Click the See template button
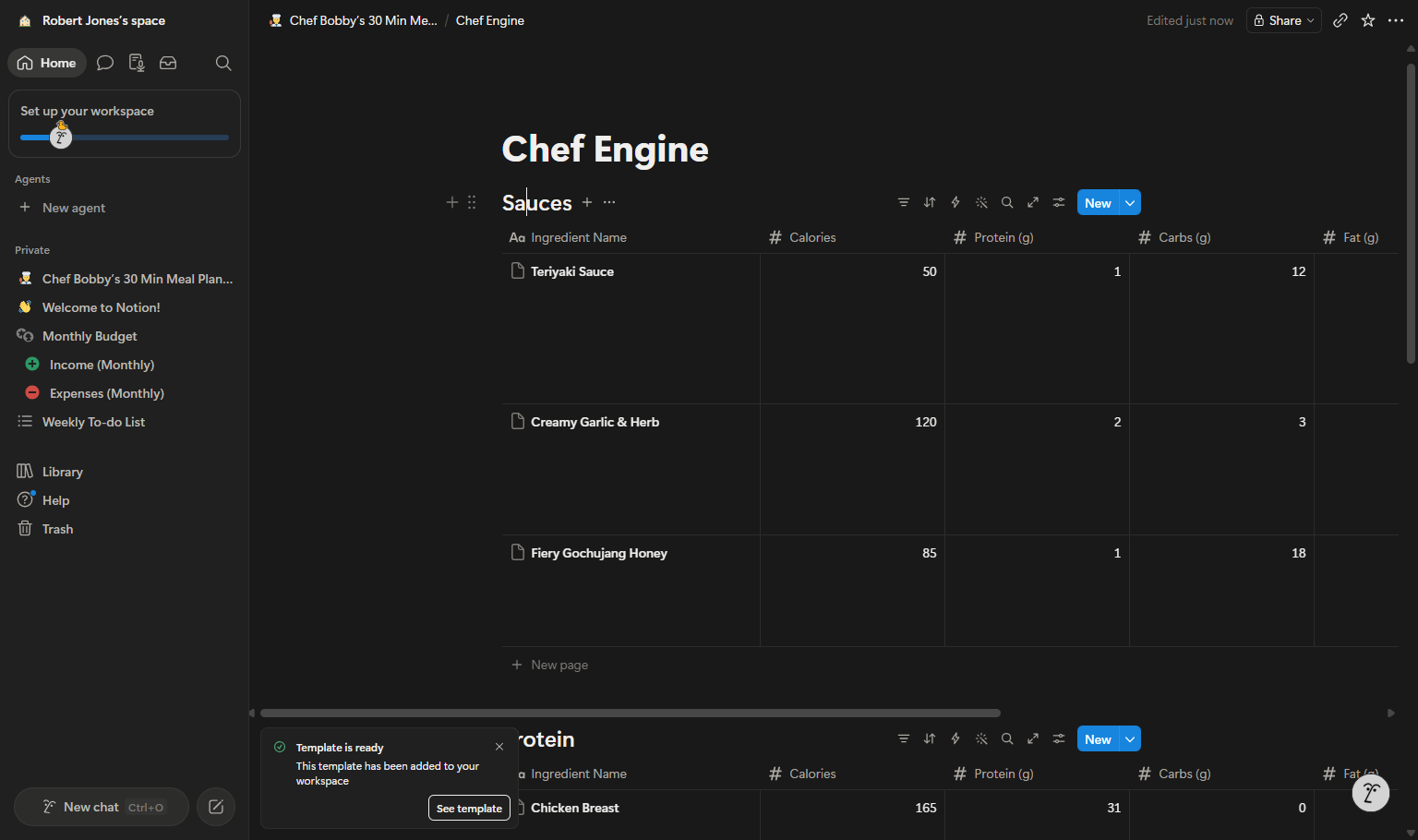Image resolution: width=1418 pixels, height=840 pixels. click(469, 808)
